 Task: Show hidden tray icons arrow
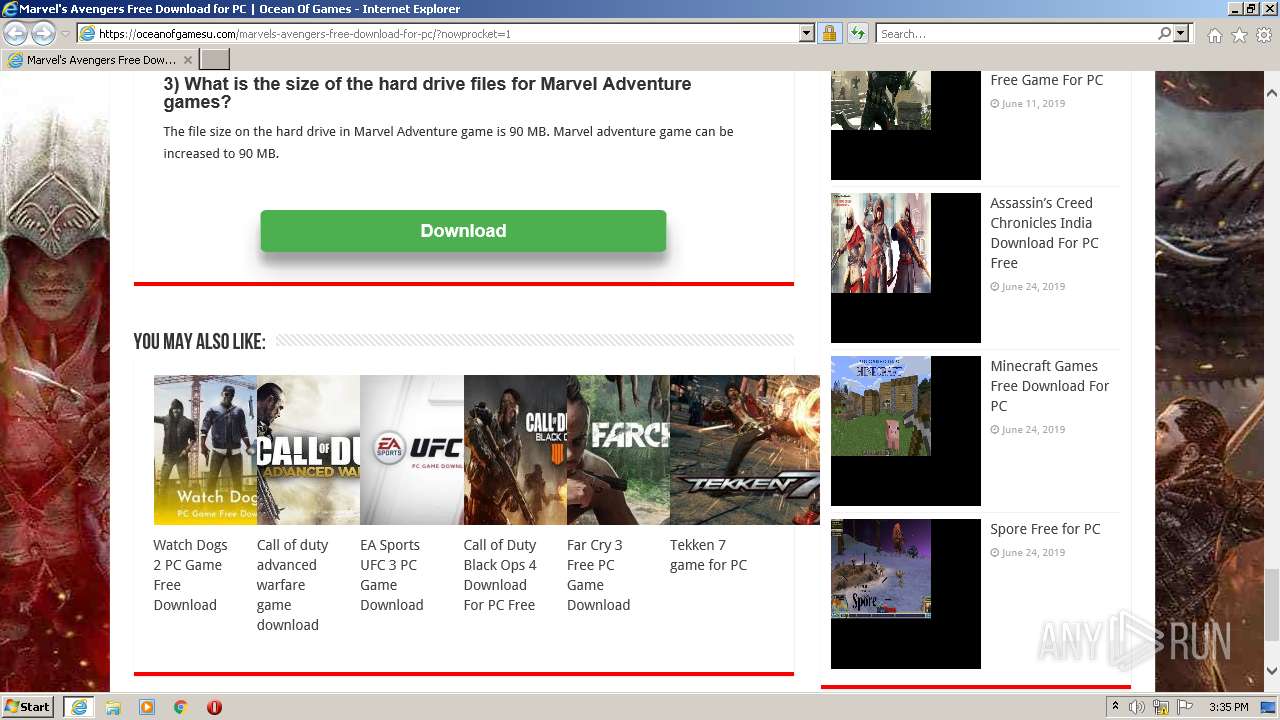[1116, 707]
